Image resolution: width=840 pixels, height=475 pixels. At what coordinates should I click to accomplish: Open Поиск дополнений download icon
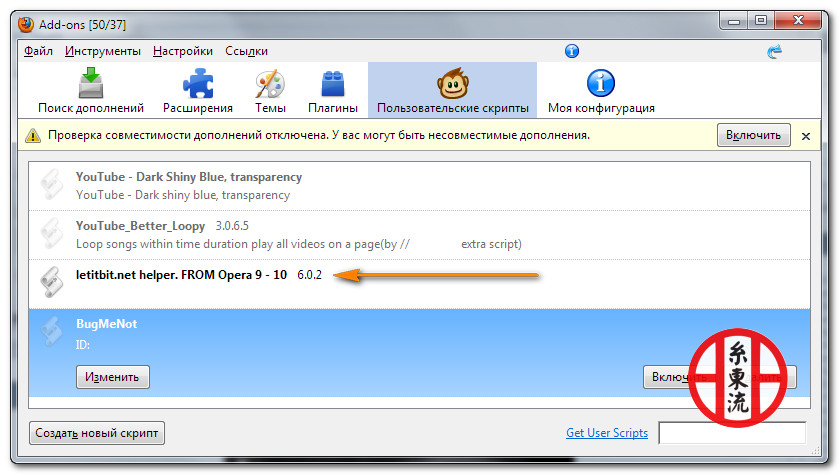point(91,83)
